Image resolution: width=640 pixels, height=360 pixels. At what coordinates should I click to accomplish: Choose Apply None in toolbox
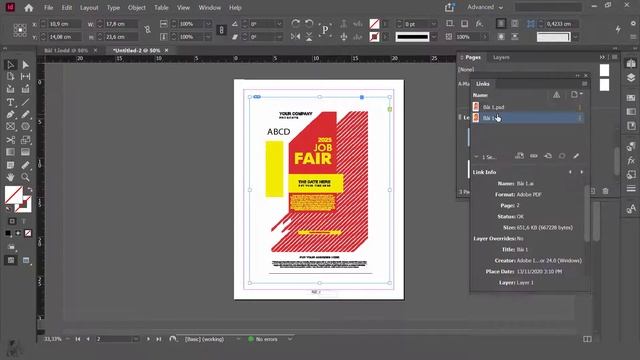point(28,233)
